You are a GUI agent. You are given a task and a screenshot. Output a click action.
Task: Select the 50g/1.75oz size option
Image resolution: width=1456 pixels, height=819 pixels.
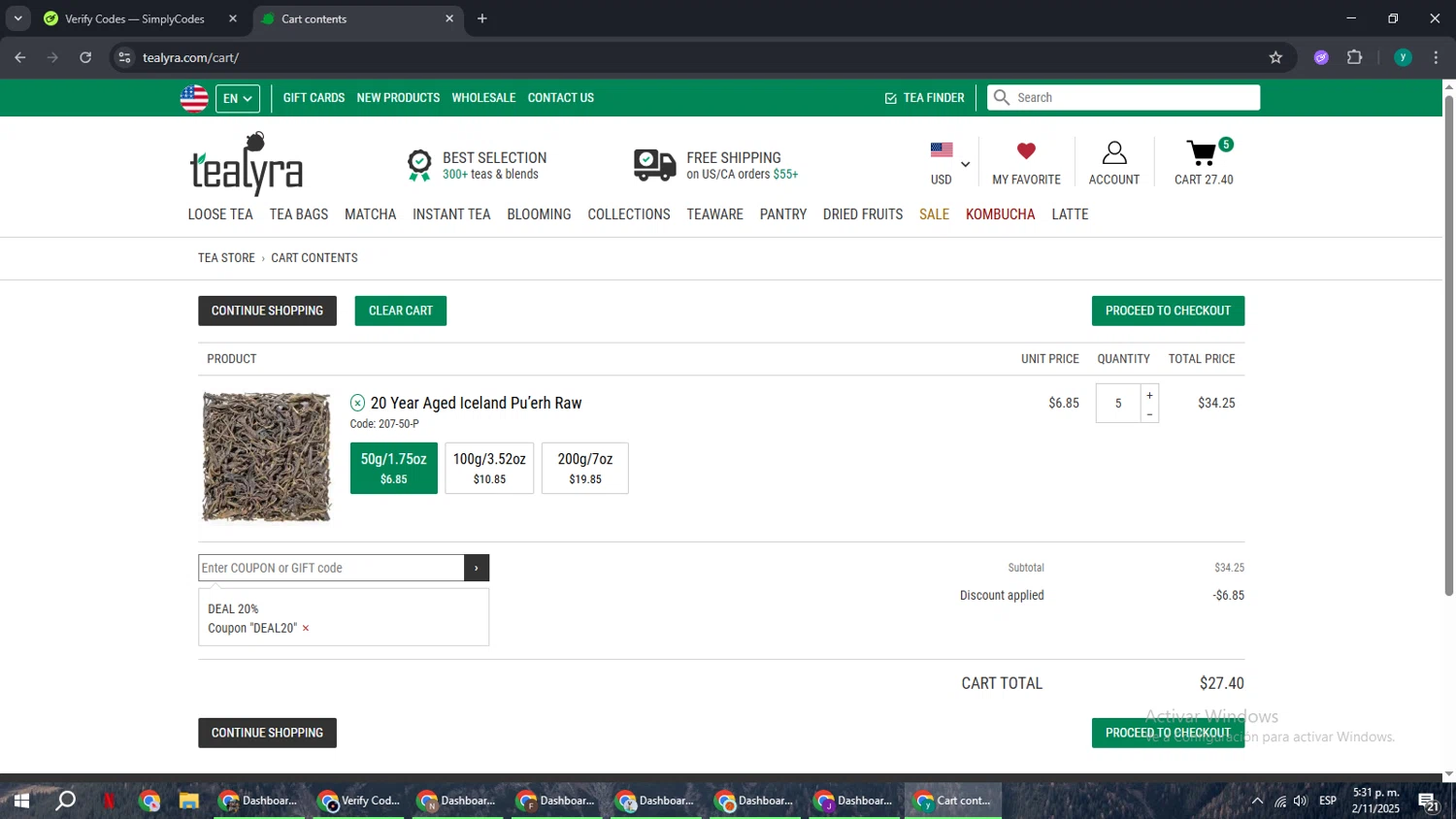pyautogui.click(x=393, y=468)
